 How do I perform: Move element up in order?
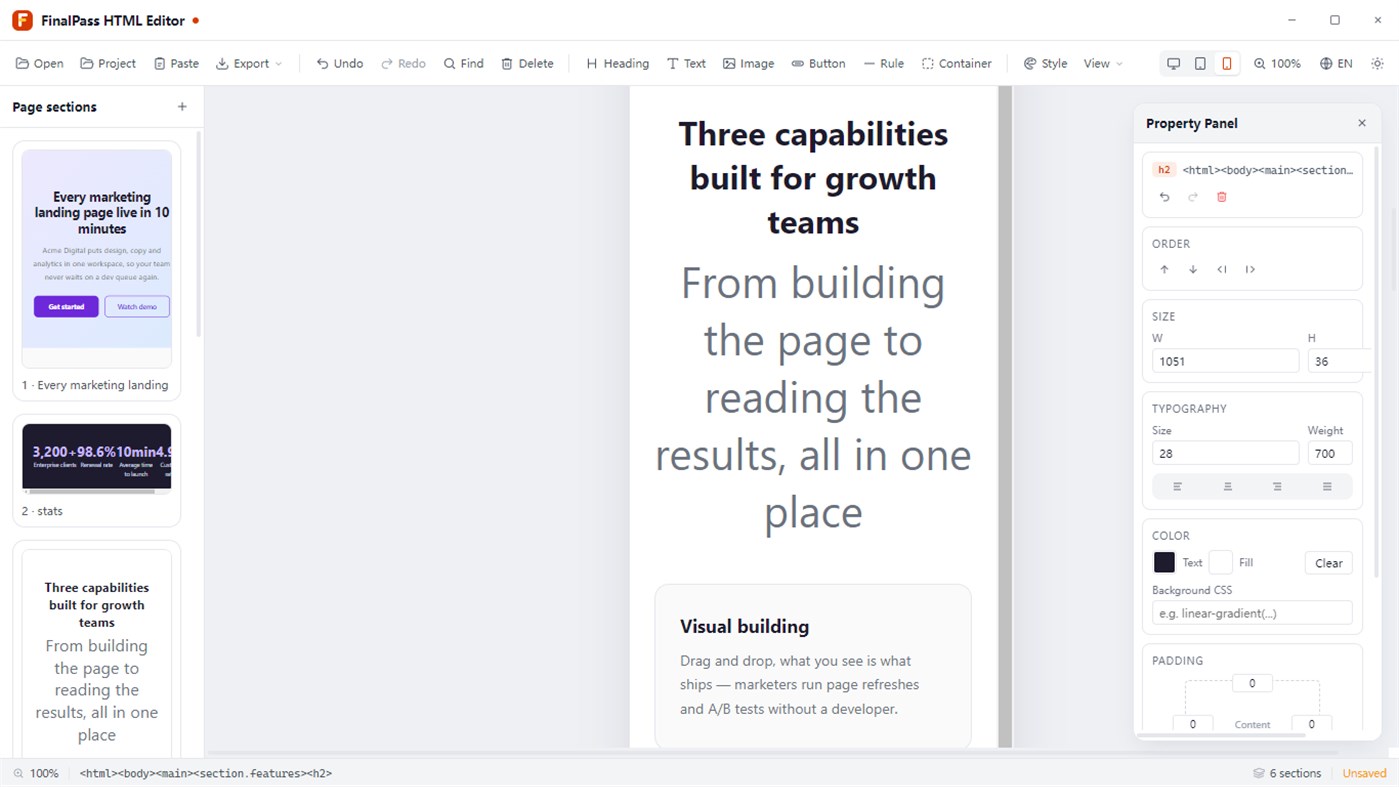(x=1164, y=269)
